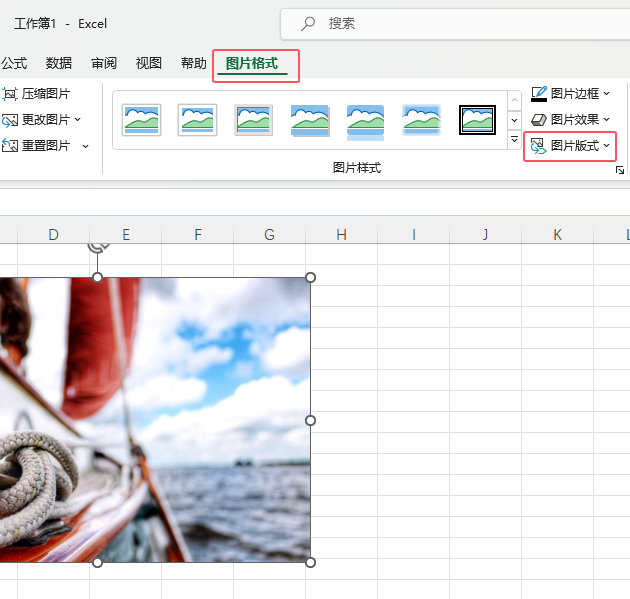Apply the fourth picture style with drop shadow
The image size is (630, 599).
pyautogui.click(x=309, y=121)
